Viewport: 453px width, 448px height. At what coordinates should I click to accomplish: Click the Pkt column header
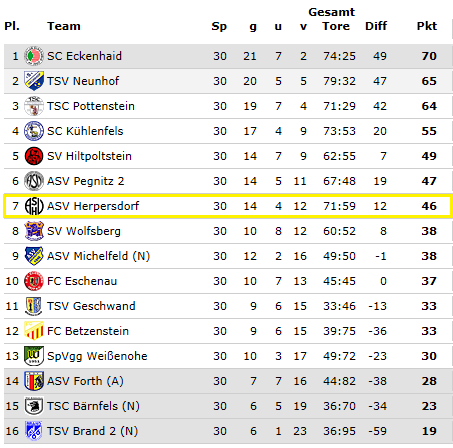click(x=427, y=26)
